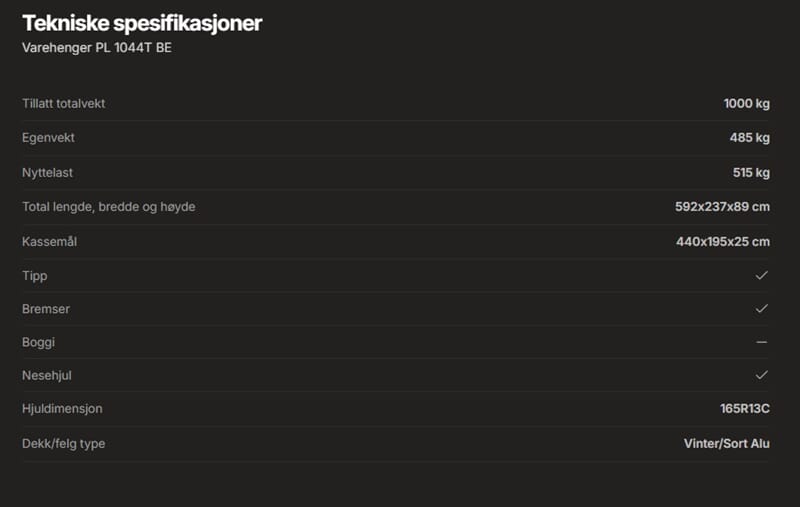Screen dimensions: 800x507
Task: Select the Nyttelast label
Action: pos(47,172)
